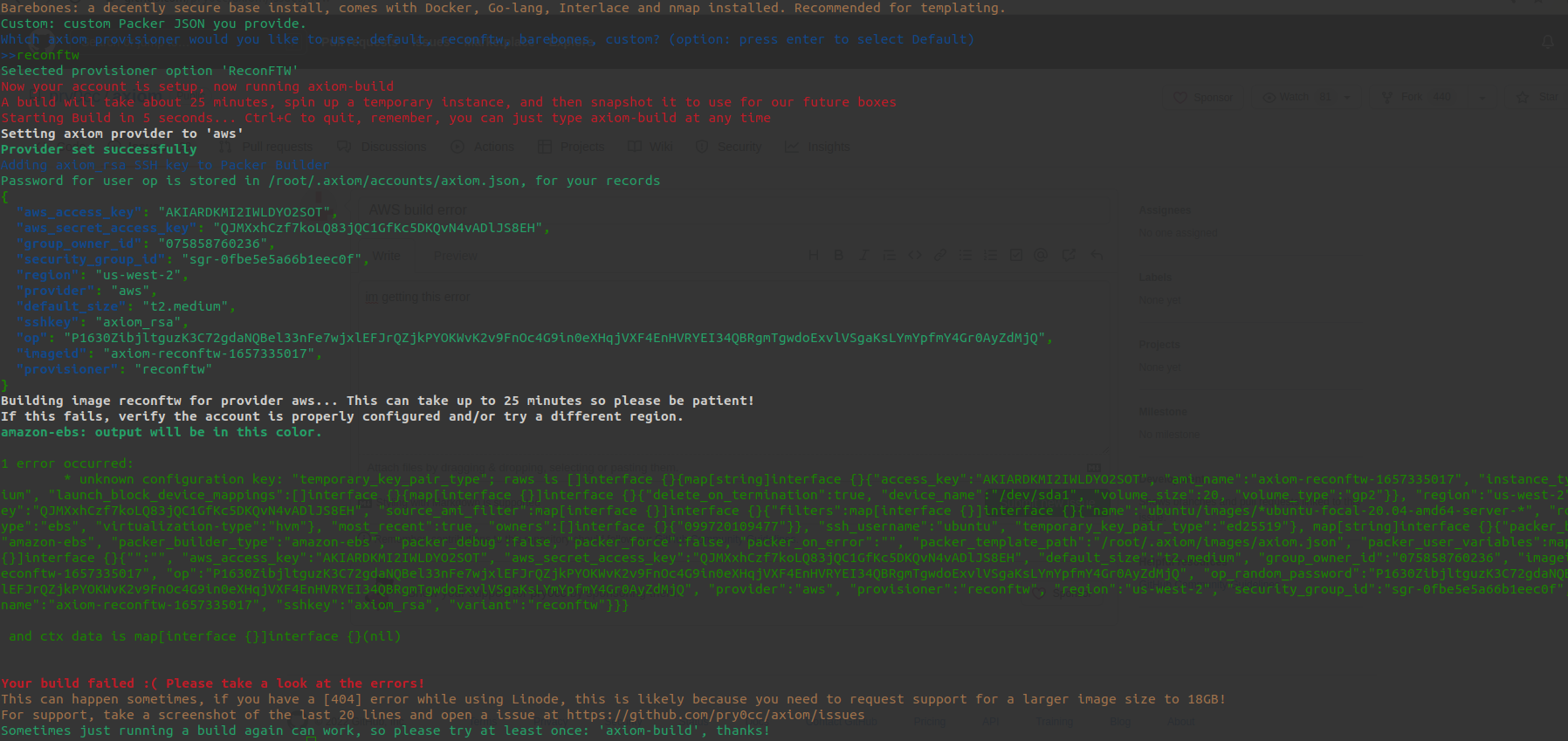Click aws_access_key value in JSON output
Image resolution: width=1568 pixels, height=741 pixels.
click(244, 212)
